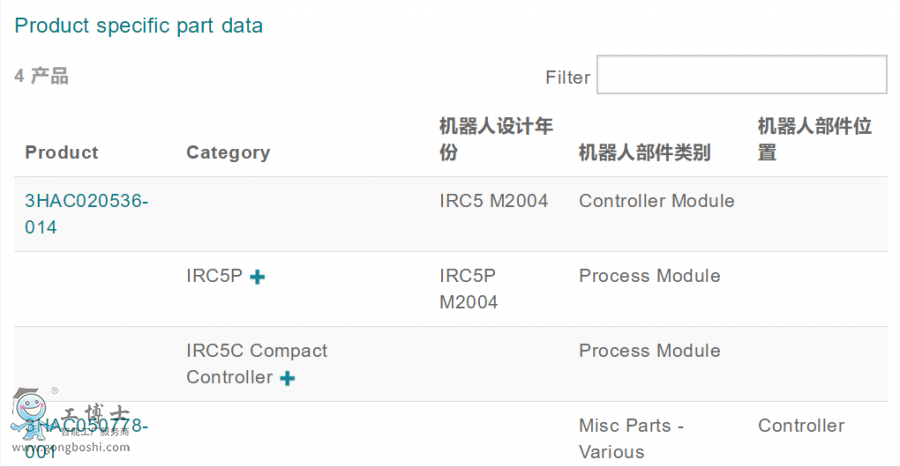Image resolution: width=900 pixels, height=467 pixels.
Task: Expand the plus icon beside IRC5P
Action: click(x=257, y=277)
